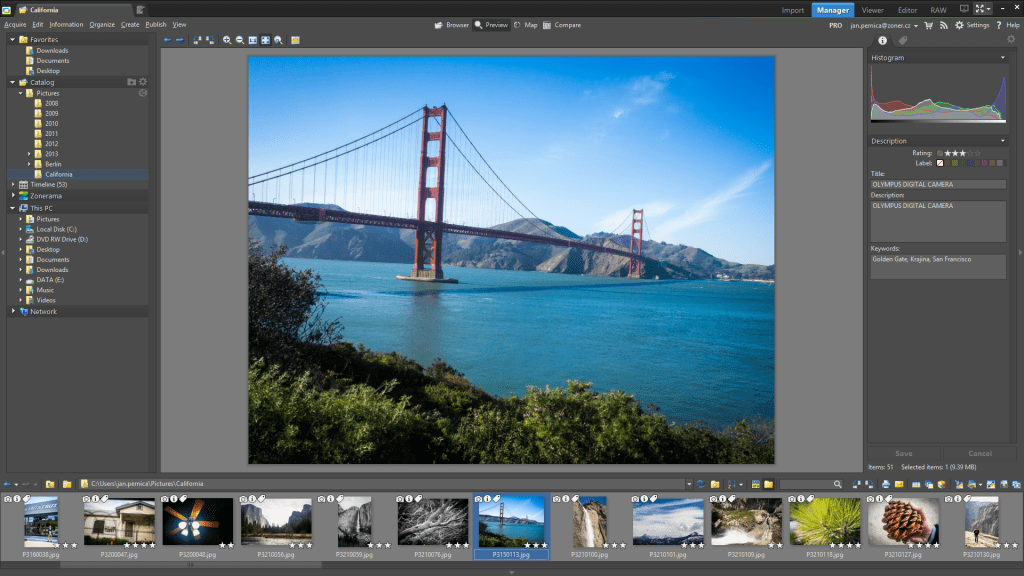Set zoom to 1:1 actual size

click(x=253, y=40)
